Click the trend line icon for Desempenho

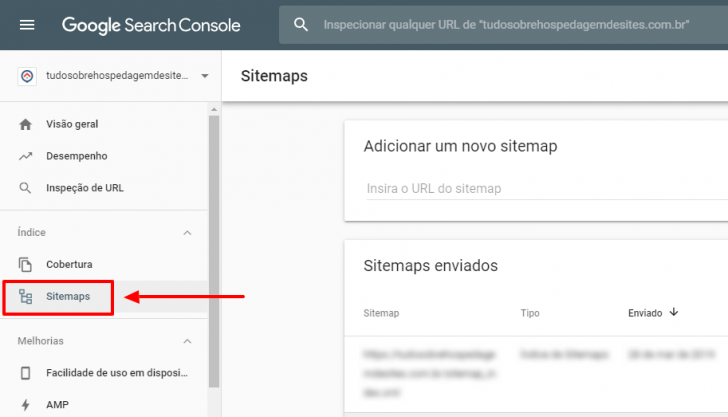click(x=26, y=156)
